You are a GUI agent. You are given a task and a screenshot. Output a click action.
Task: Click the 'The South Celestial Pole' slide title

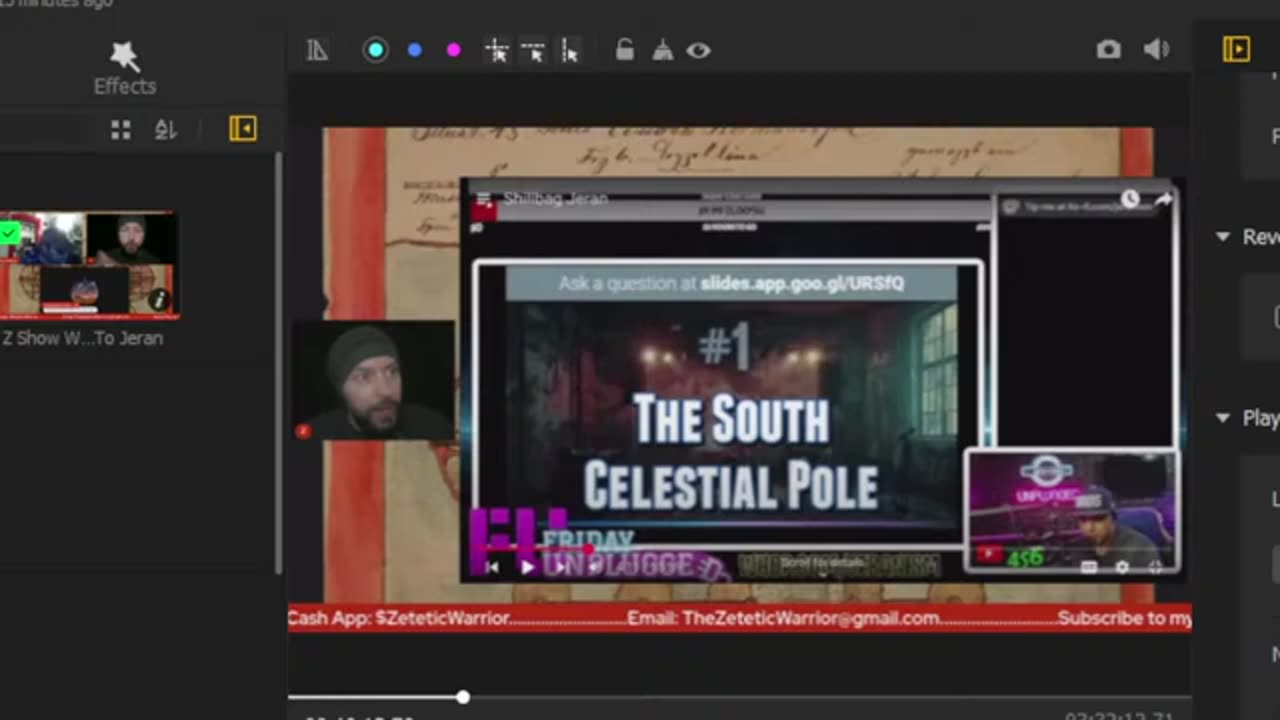tap(731, 452)
